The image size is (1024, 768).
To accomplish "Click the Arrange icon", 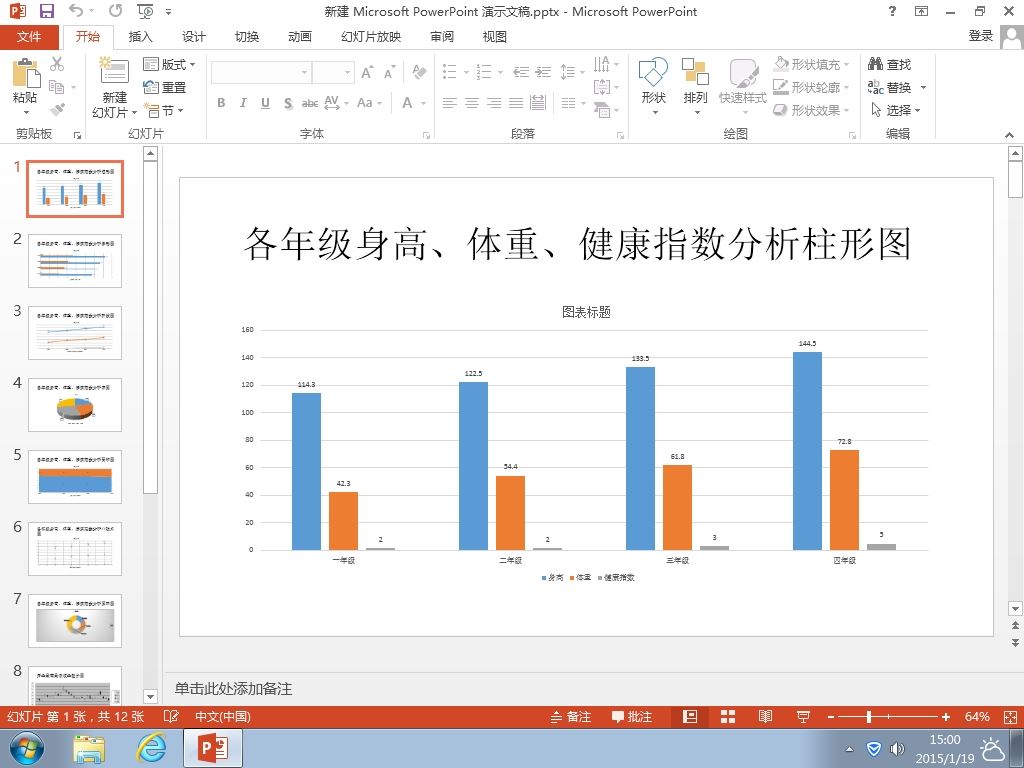I will 695,72.
